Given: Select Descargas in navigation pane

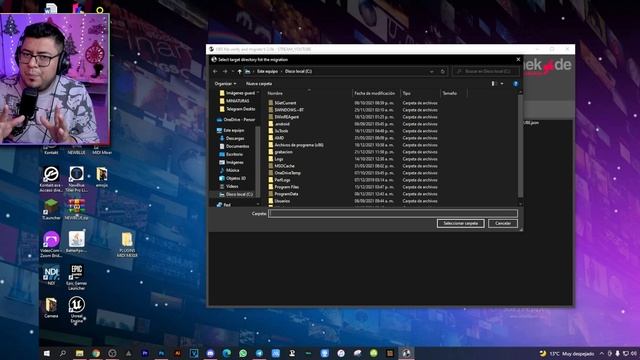Looking at the screenshot, I should [232, 138].
